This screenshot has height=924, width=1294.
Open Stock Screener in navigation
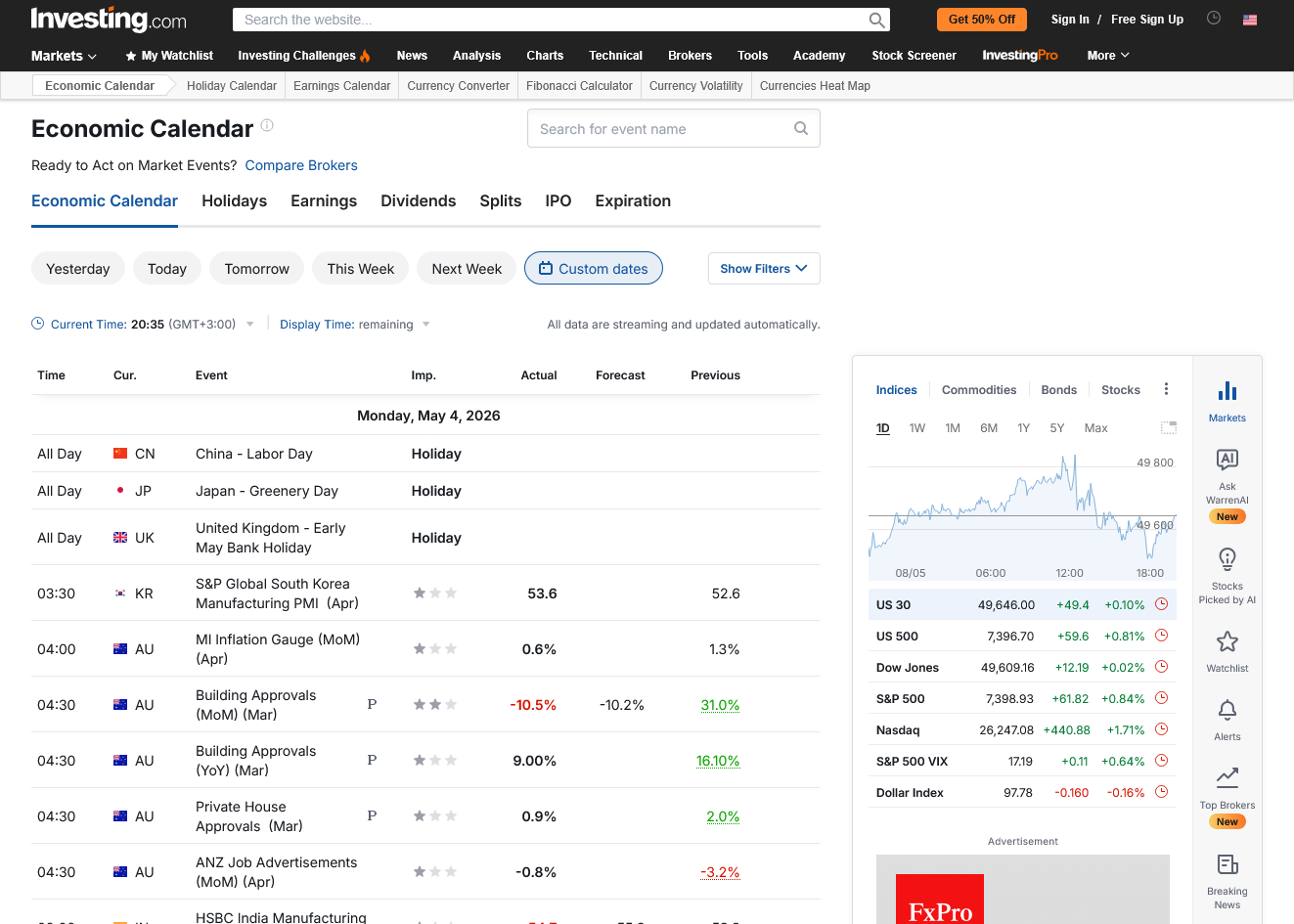[915, 56]
